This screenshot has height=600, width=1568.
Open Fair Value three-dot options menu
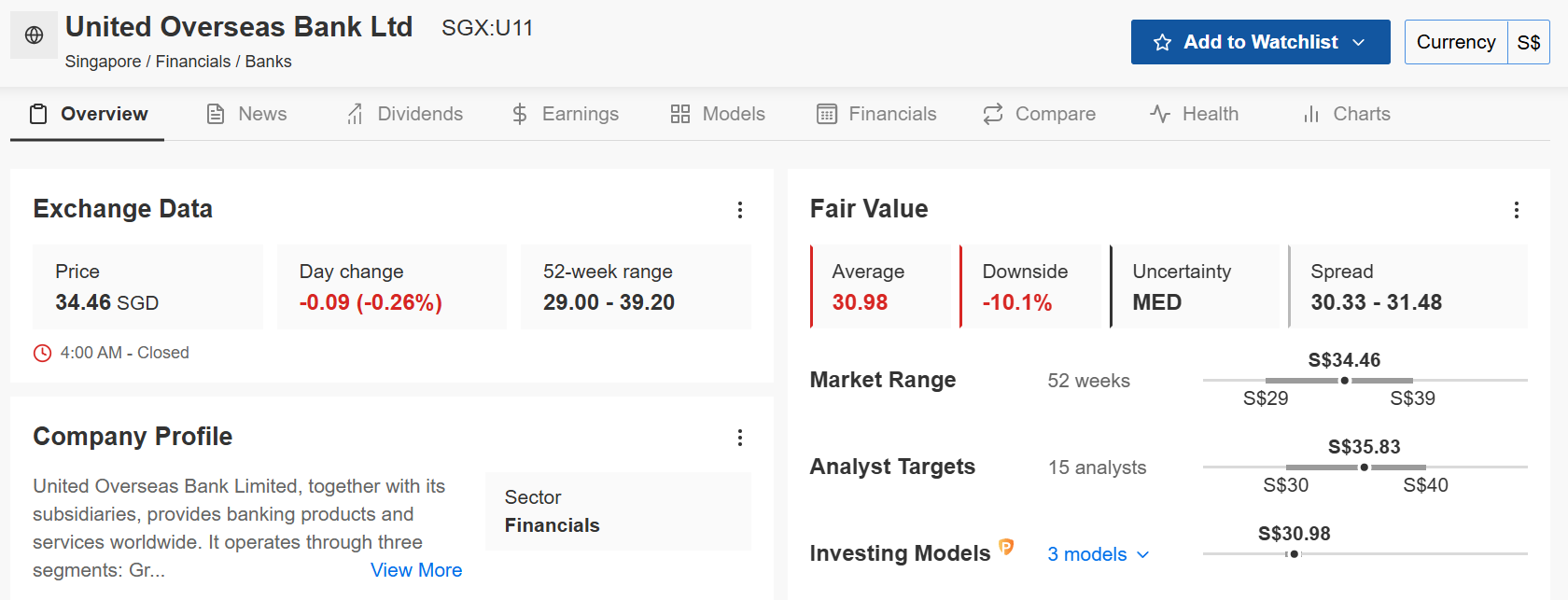1517,210
